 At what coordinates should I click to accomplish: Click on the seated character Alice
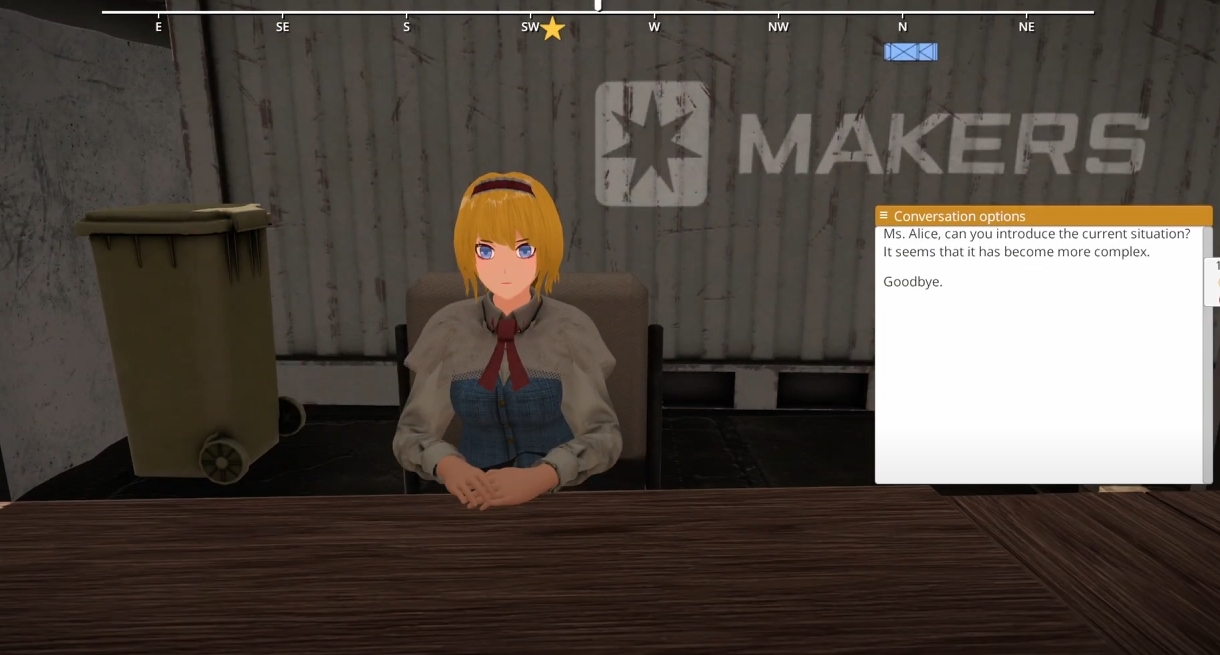coord(508,340)
